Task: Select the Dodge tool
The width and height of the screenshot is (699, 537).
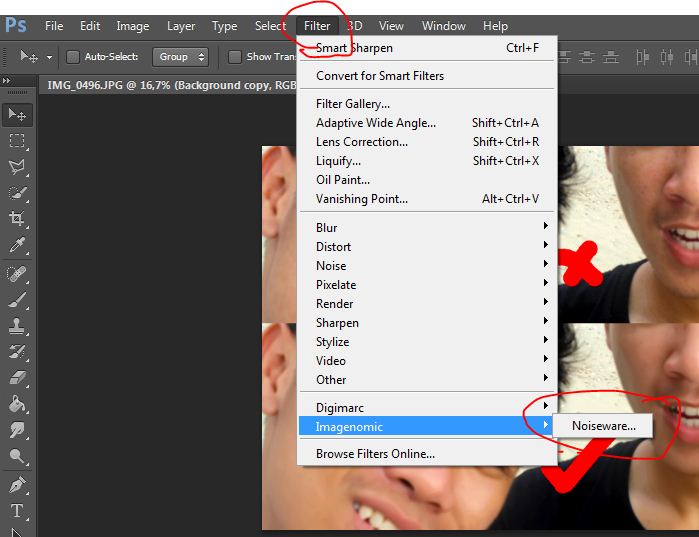Action: [x=17, y=455]
